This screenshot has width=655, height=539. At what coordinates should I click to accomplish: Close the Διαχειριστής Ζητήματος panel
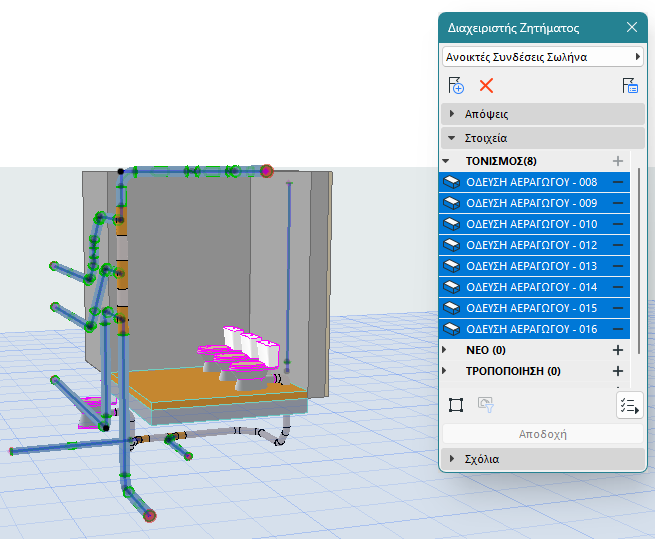631,28
